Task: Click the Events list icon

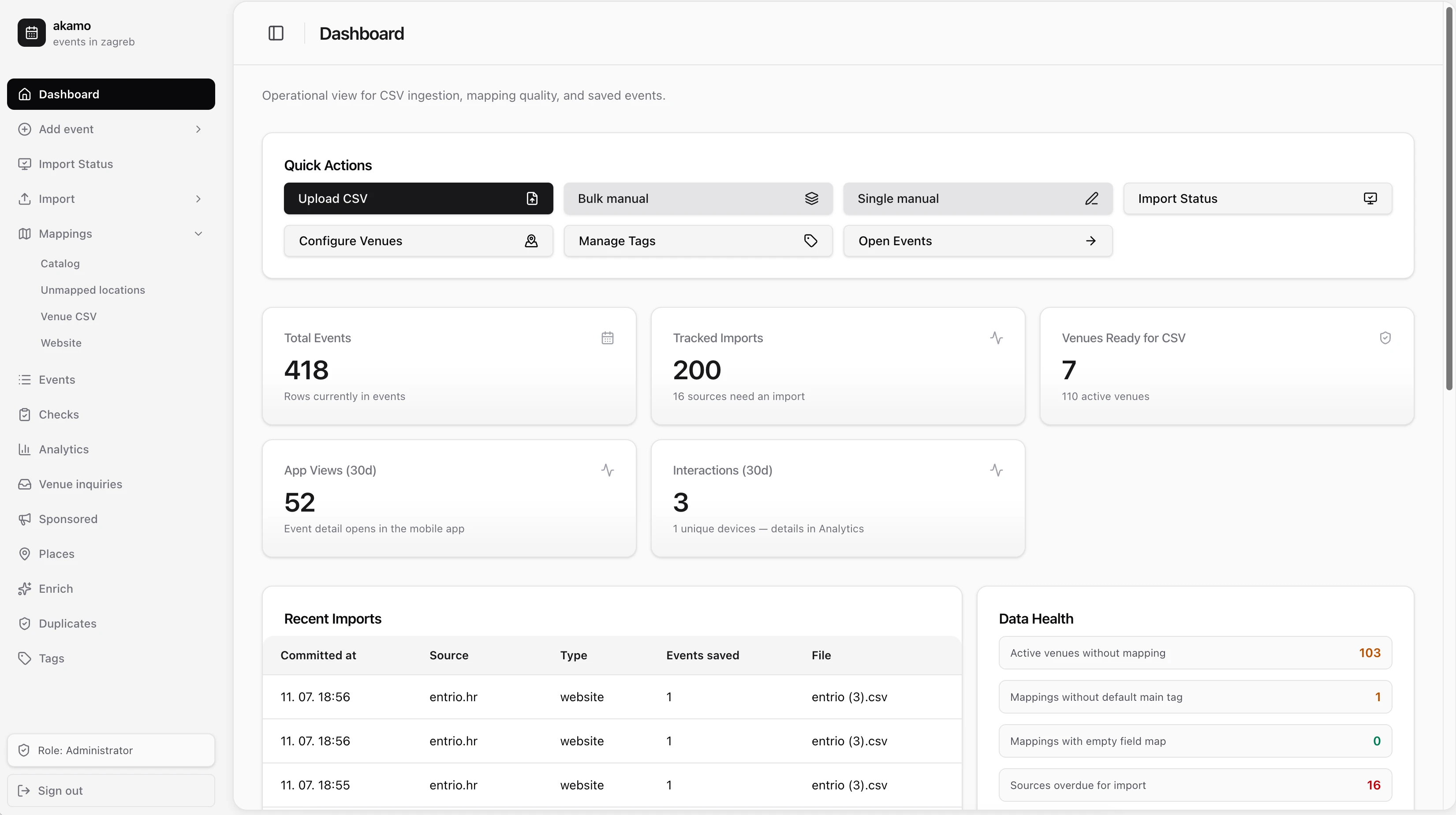Action: click(x=24, y=379)
